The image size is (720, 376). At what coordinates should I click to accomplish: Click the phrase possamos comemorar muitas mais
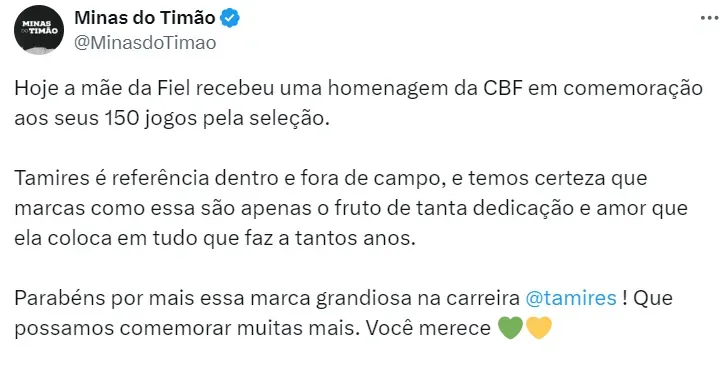pyautogui.click(x=187, y=328)
